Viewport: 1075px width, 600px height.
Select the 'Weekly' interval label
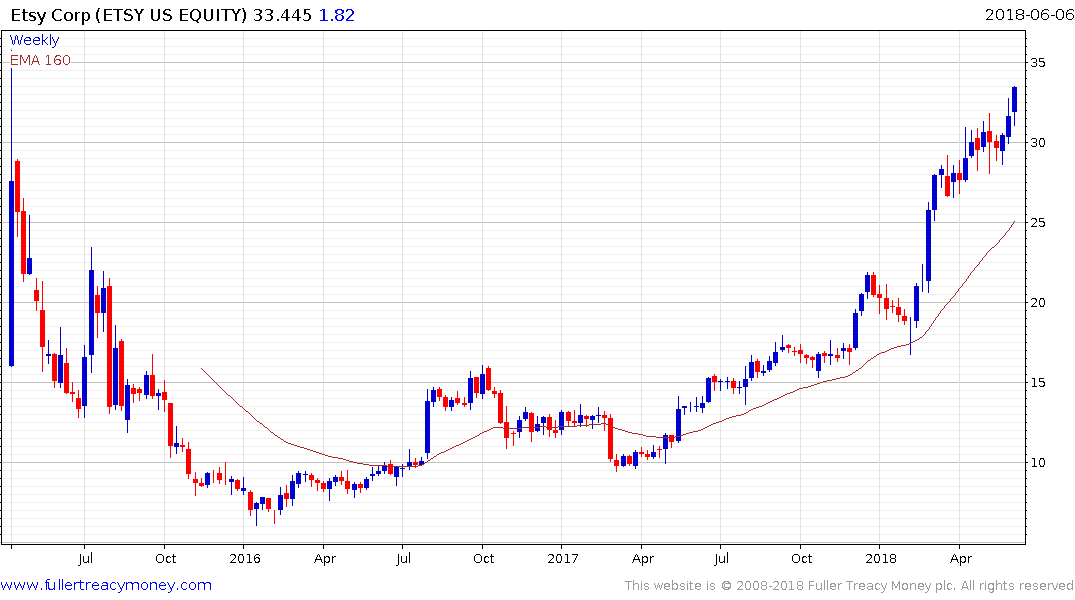coord(34,40)
